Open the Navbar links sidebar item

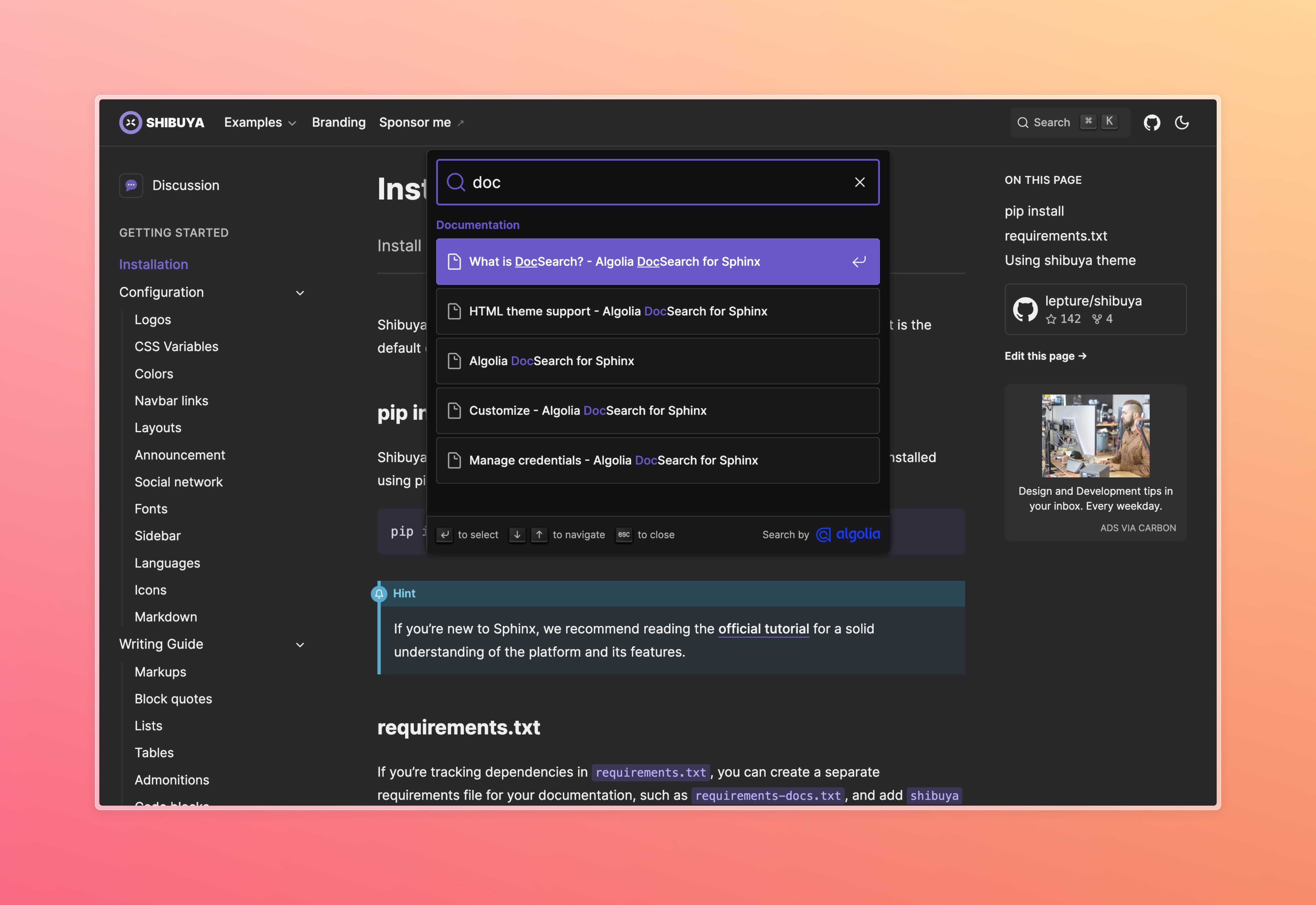172,401
